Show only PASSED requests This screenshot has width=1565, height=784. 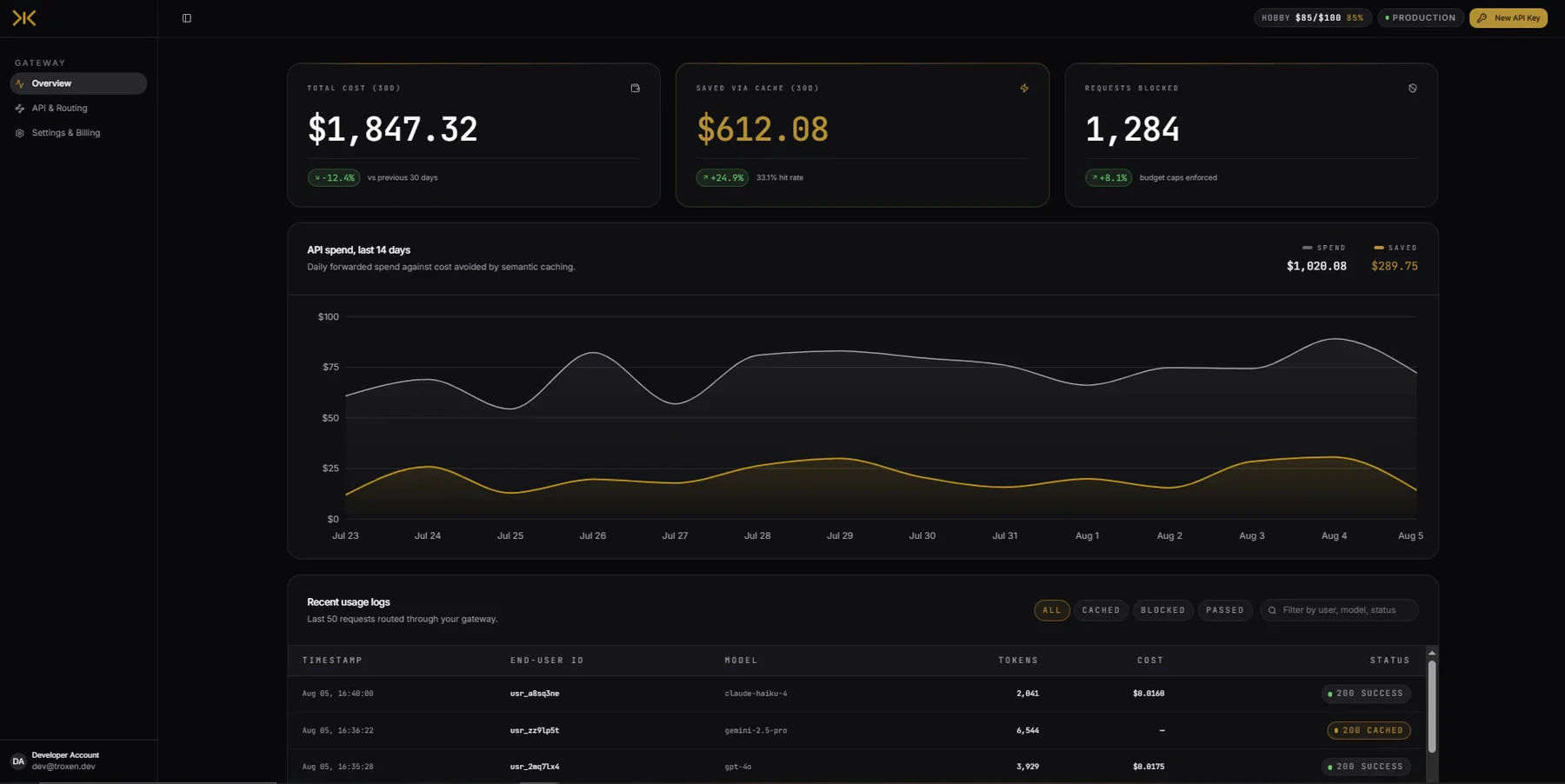[x=1225, y=610]
